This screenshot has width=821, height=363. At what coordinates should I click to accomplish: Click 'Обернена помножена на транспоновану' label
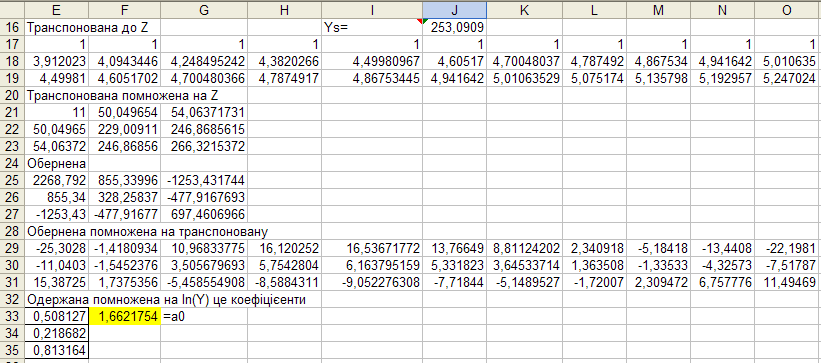point(148,232)
